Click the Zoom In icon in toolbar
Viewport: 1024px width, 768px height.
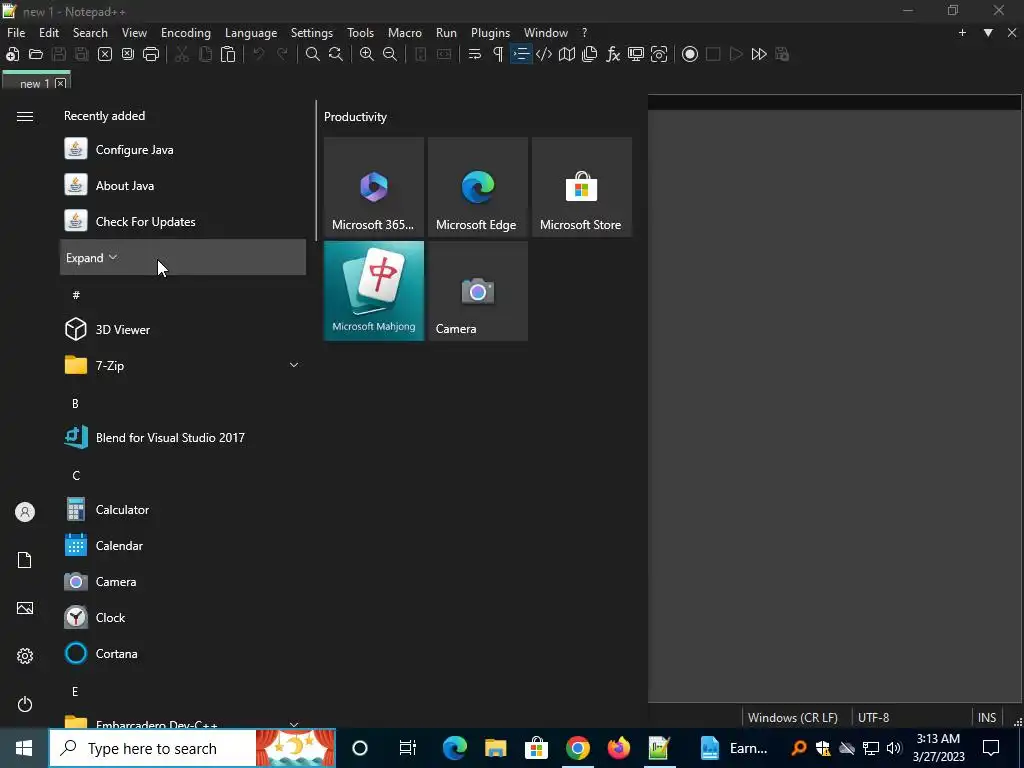click(367, 54)
